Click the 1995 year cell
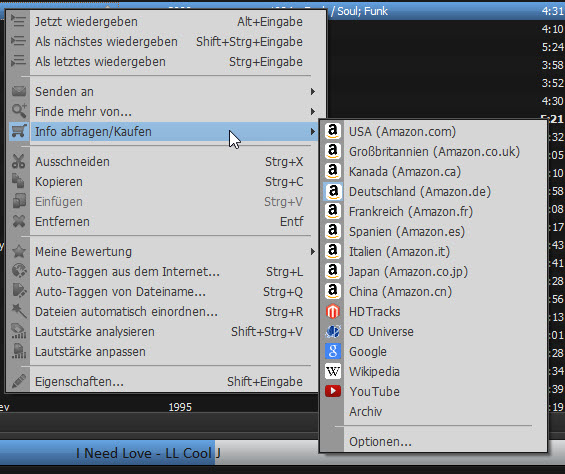The height and width of the screenshot is (474, 565). pos(180,407)
